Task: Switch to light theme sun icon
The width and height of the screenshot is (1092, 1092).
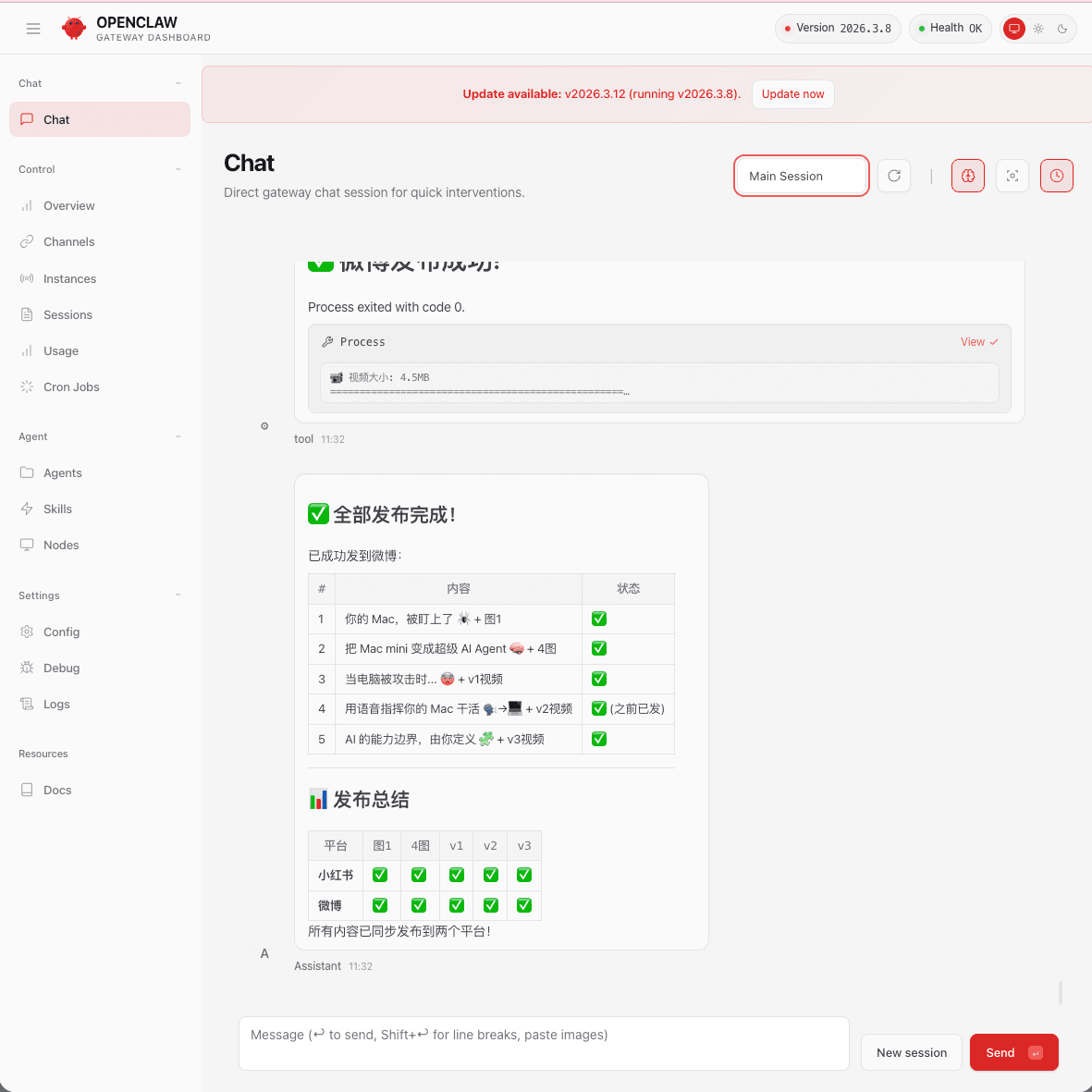Action: tap(1038, 29)
